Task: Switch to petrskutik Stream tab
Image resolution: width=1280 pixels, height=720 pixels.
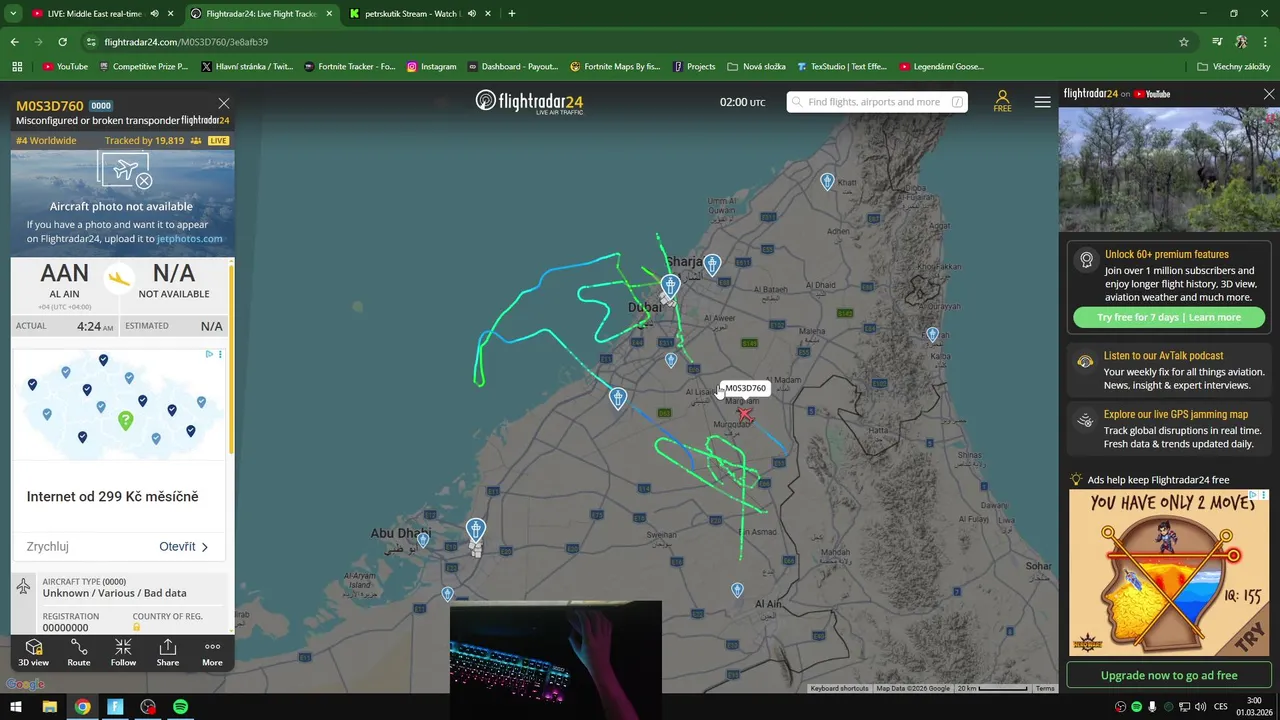Action: (411, 14)
